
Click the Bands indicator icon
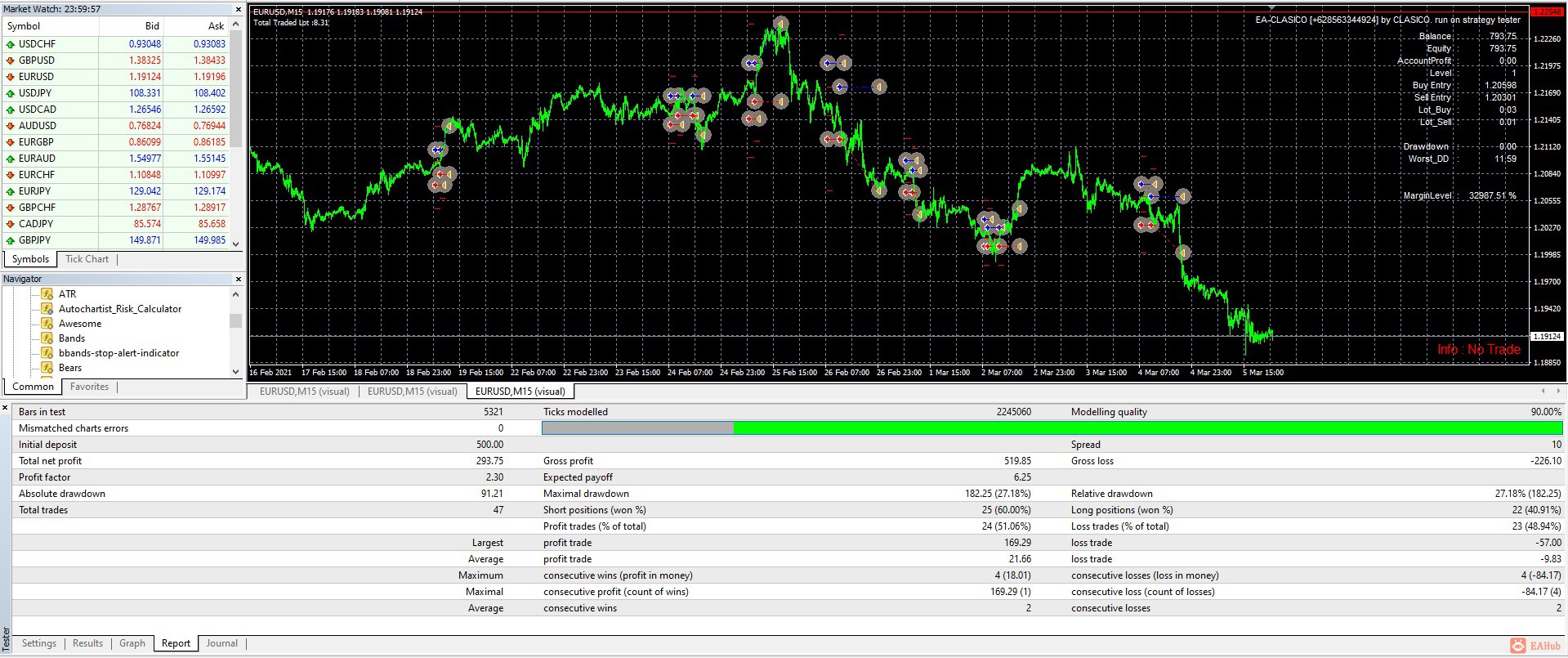pos(47,338)
